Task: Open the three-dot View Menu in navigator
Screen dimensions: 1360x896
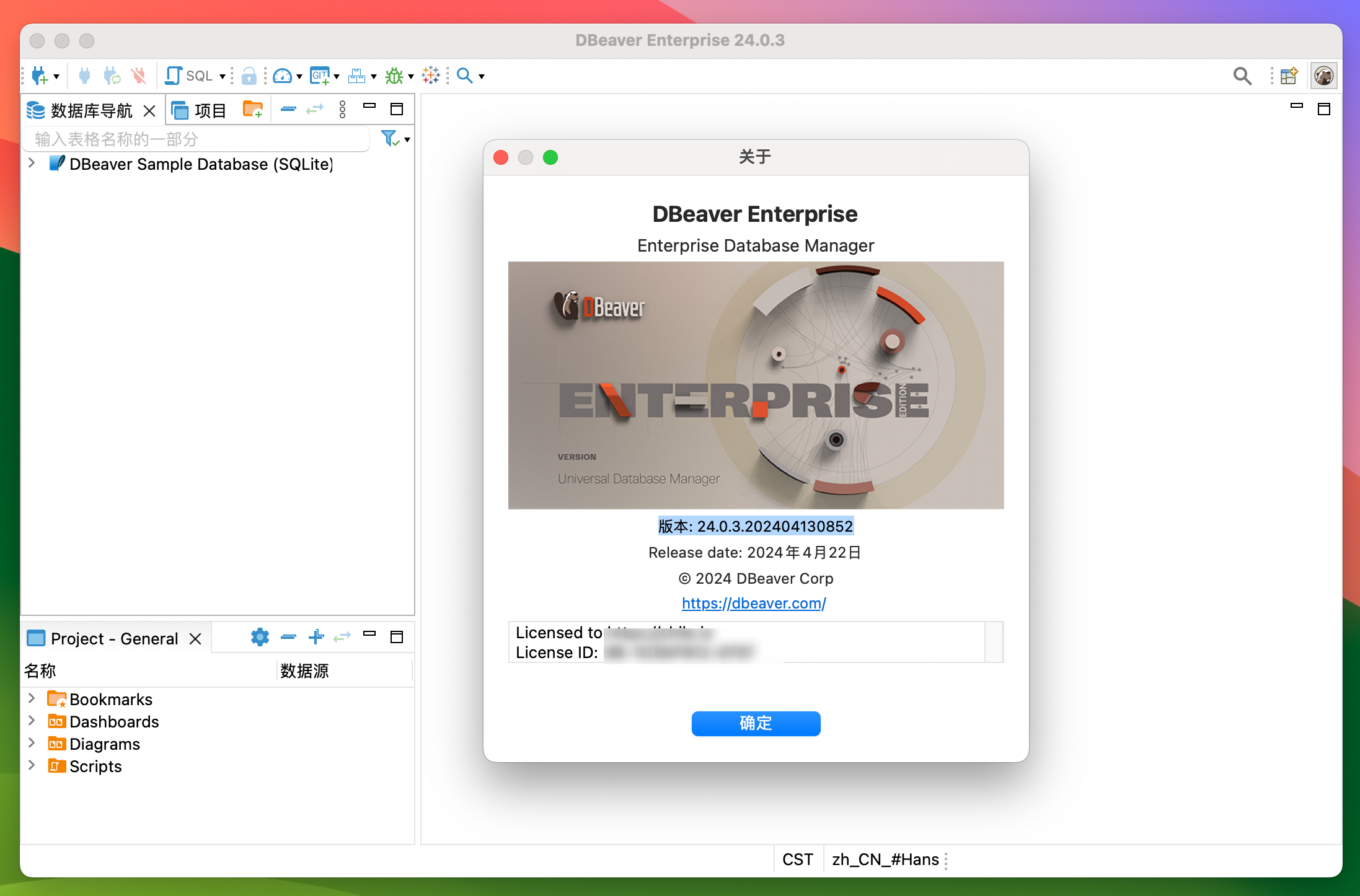Action: pos(343,110)
